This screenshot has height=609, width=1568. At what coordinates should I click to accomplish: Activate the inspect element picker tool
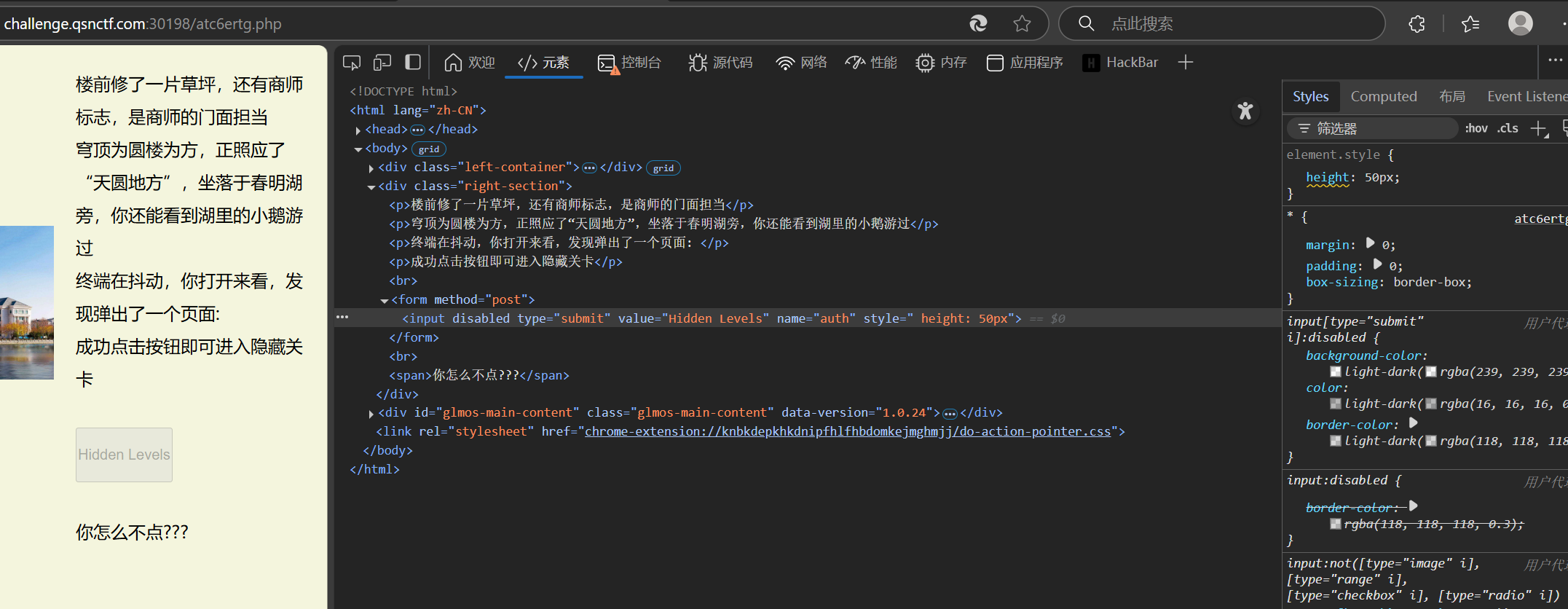tap(352, 63)
